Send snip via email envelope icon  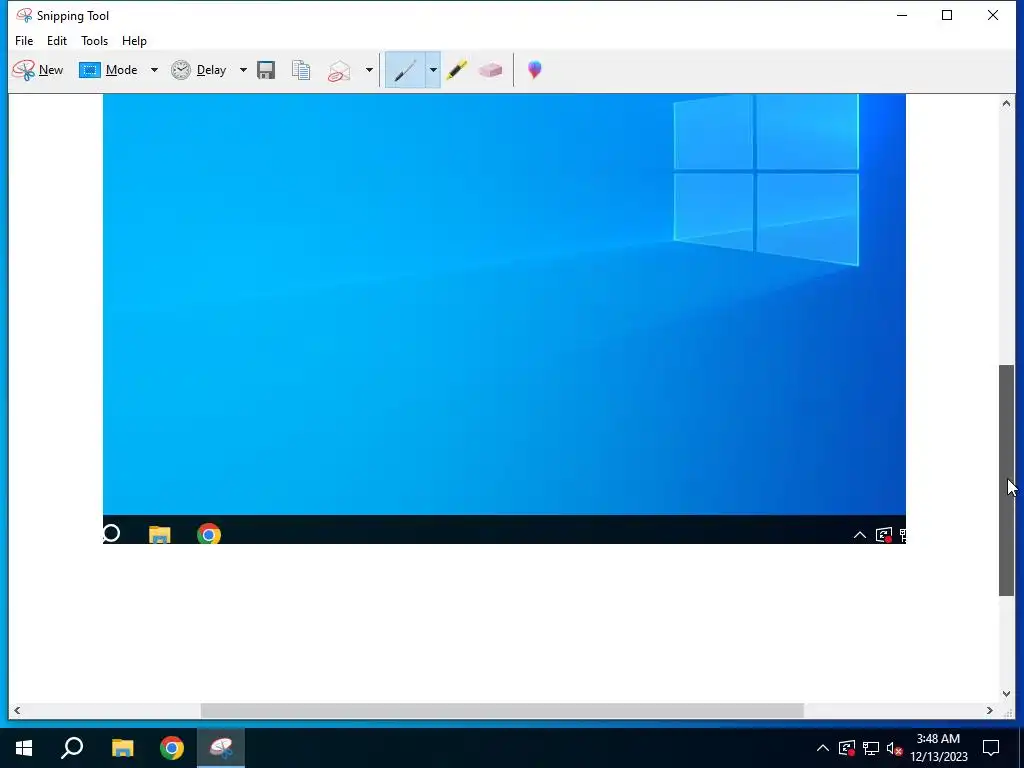coord(340,71)
